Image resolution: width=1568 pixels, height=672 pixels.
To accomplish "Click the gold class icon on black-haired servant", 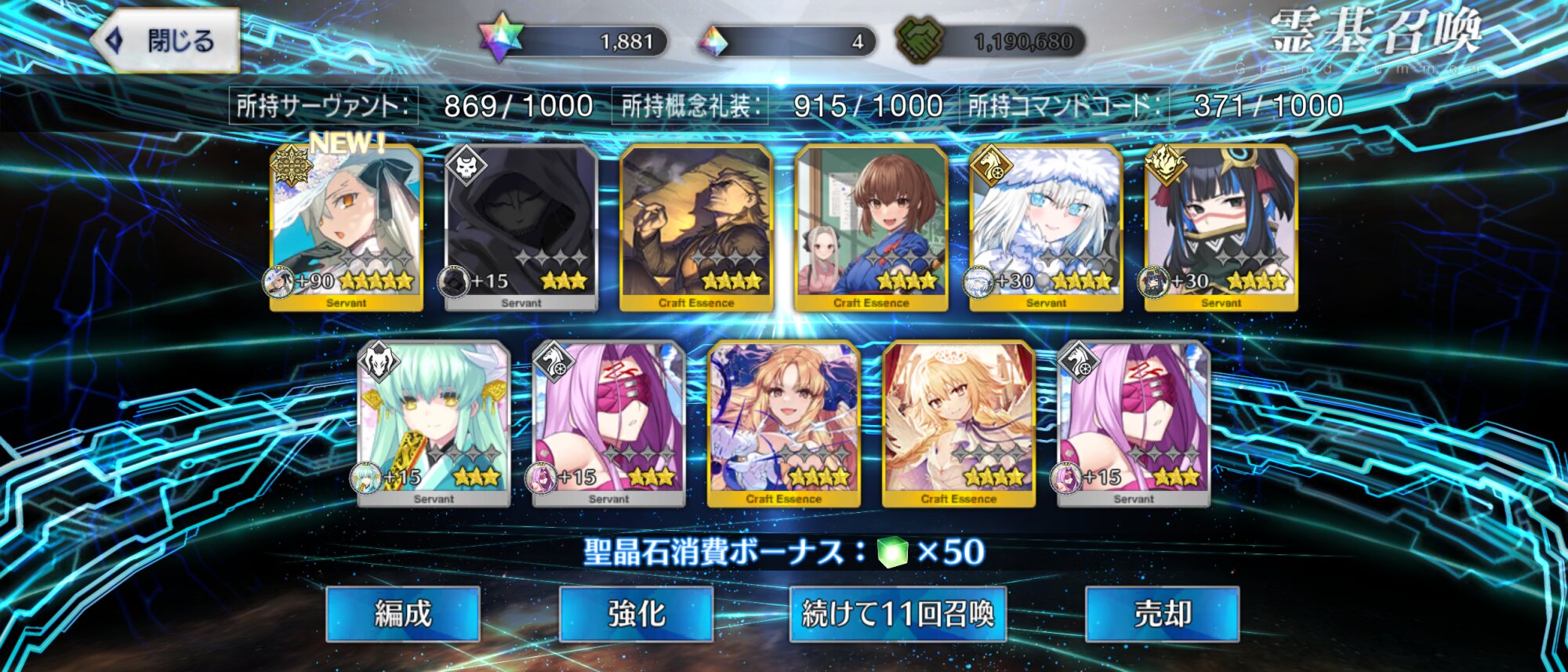I will [1166, 165].
